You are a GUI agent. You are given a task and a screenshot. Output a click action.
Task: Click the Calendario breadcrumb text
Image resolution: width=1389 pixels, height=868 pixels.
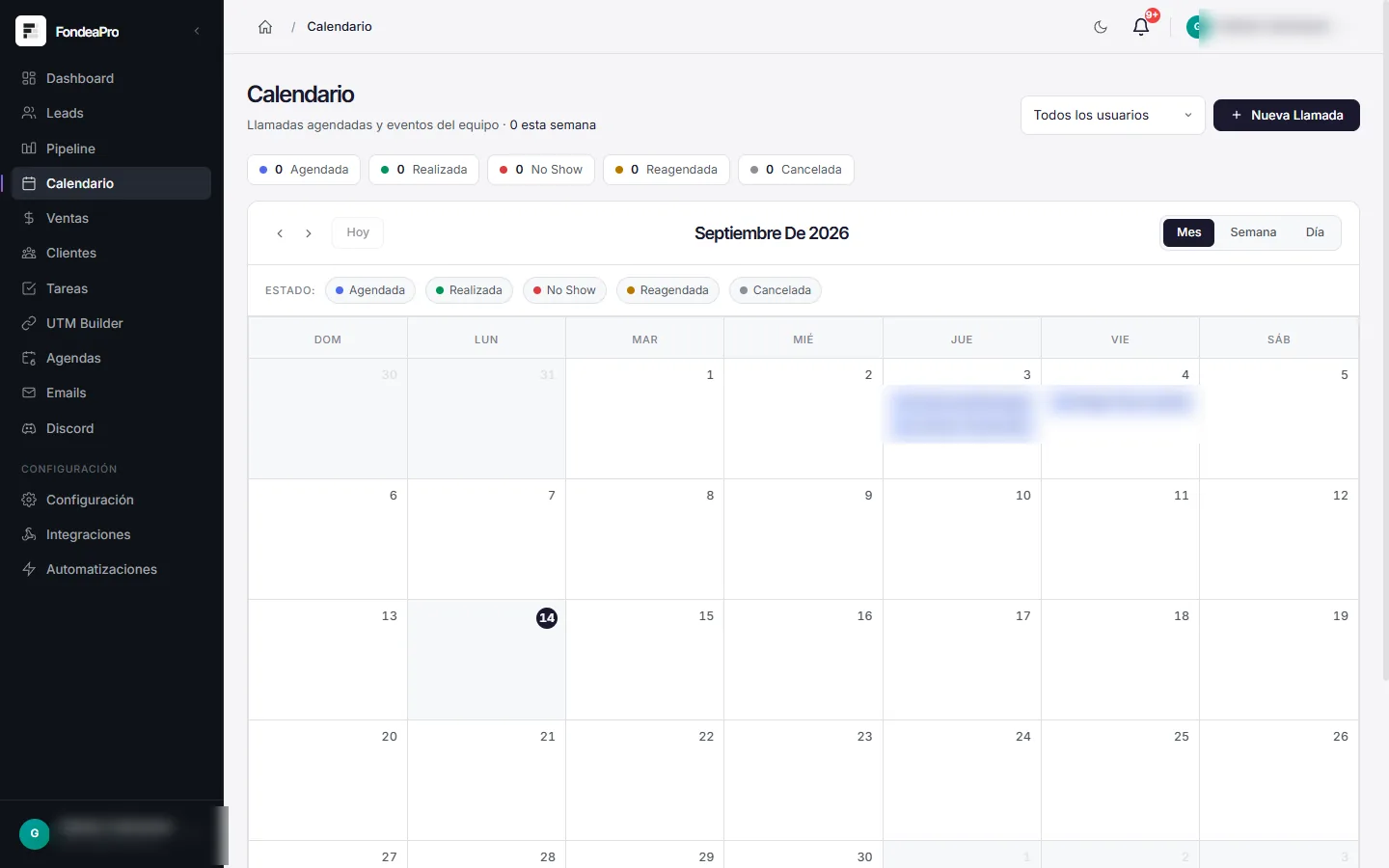point(340,27)
